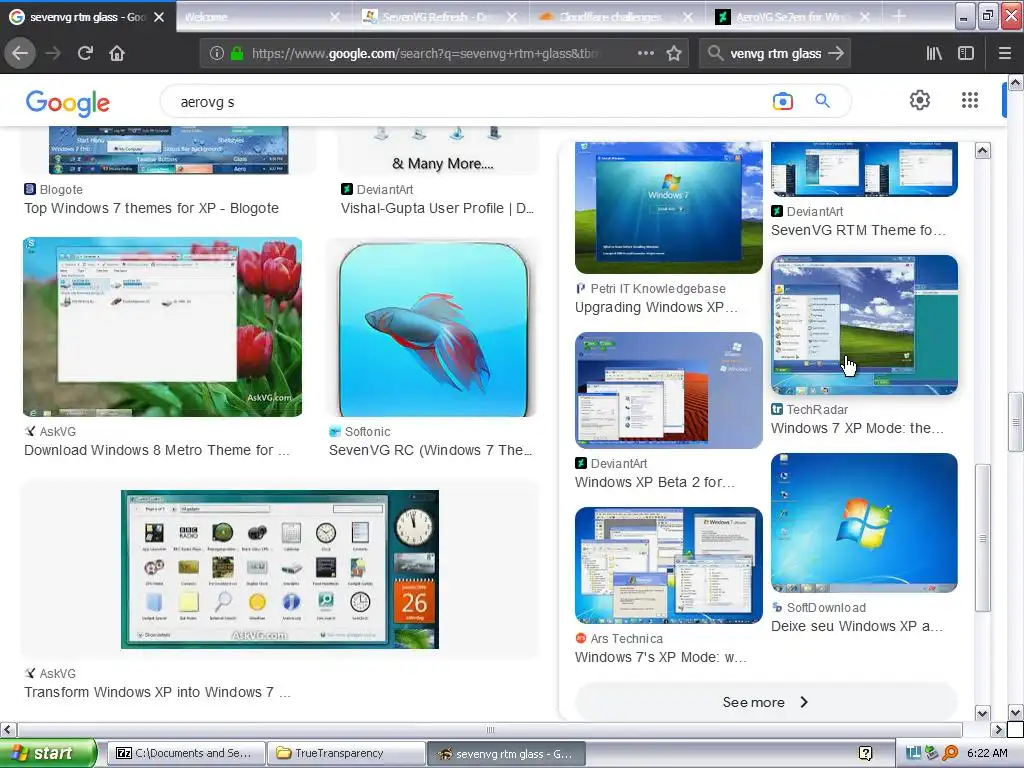Click the horizontal scrollbar left arrow
Viewport: 1024px width, 768px height.
tap(8, 729)
